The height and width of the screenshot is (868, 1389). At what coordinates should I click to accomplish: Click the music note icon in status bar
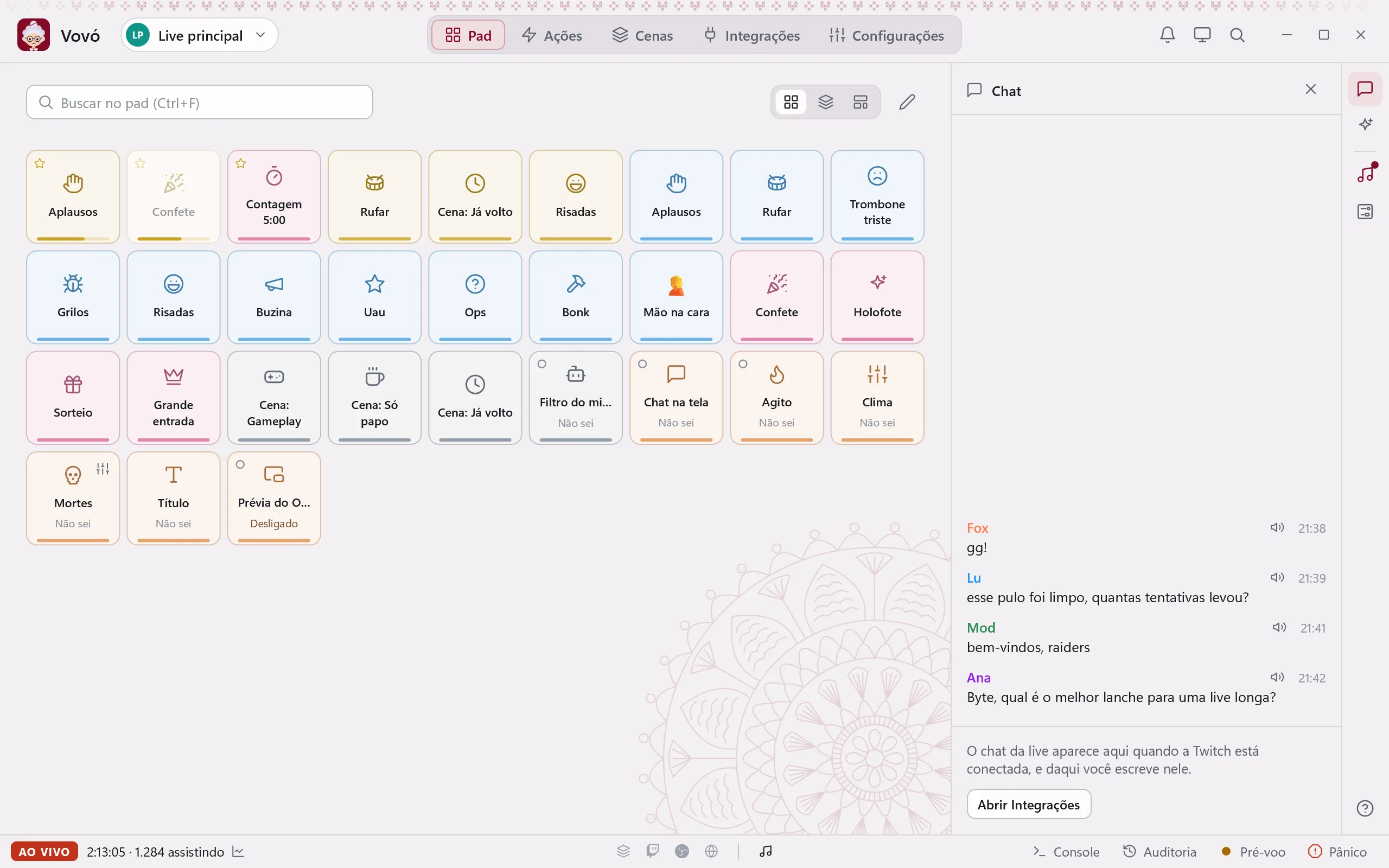click(766, 851)
